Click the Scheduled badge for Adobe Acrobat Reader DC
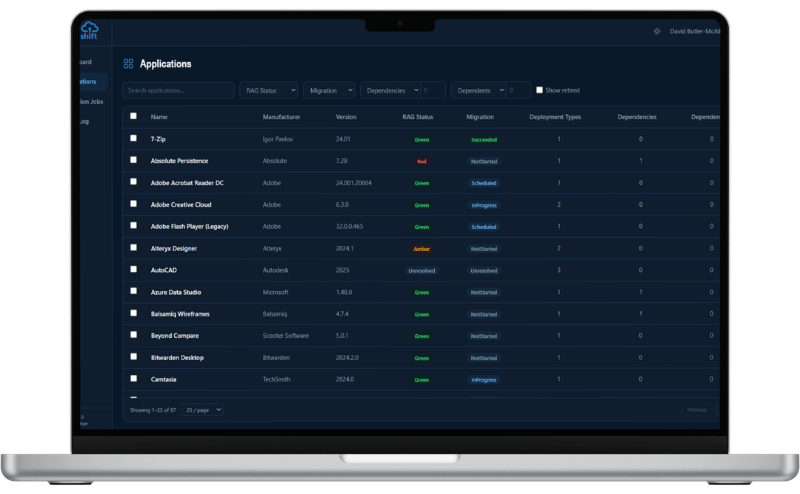This screenshot has height=494, width=800. pos(483,183)
